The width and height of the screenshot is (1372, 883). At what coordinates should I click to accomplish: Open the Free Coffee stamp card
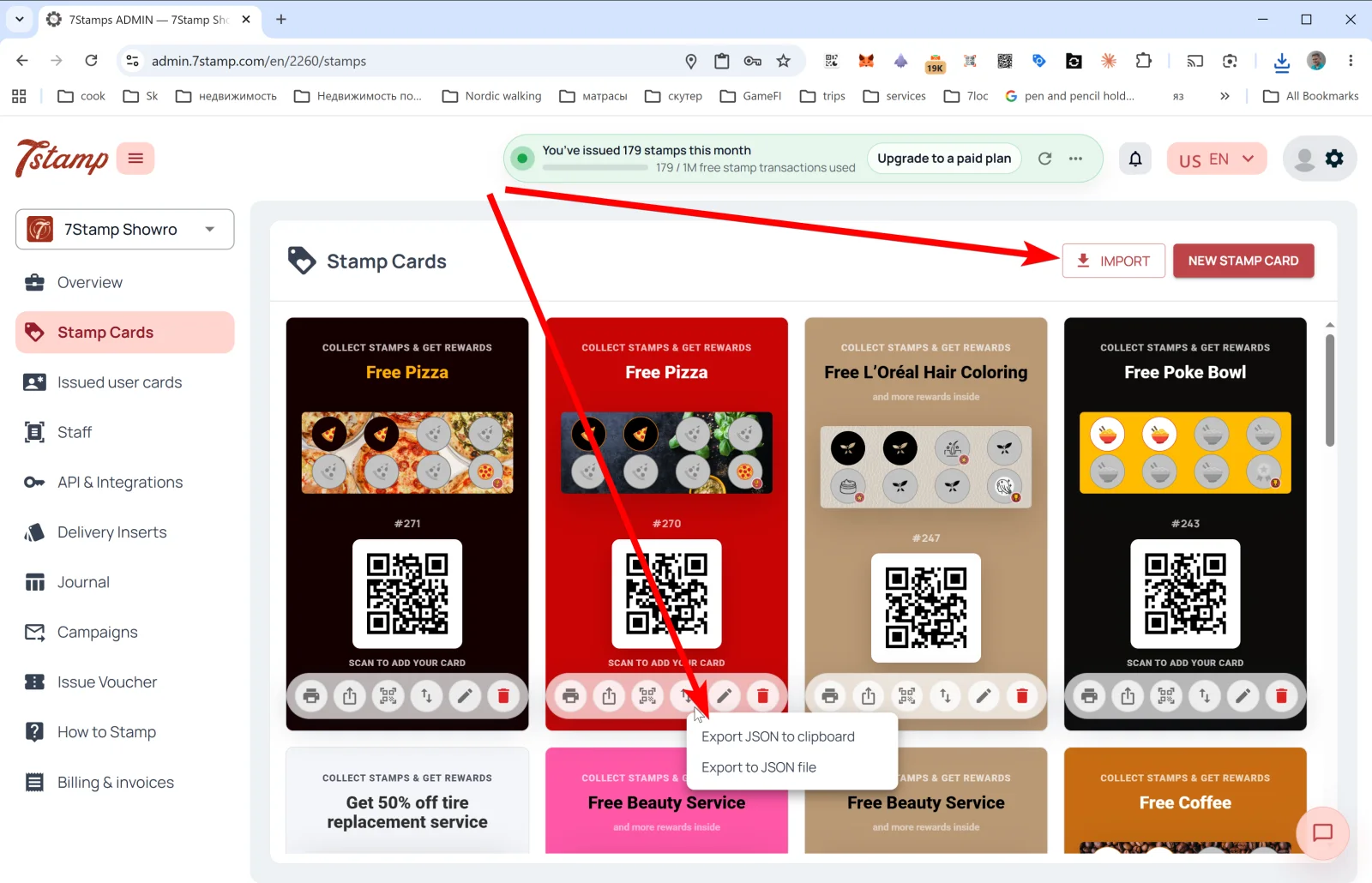(x=1185, y=801)
